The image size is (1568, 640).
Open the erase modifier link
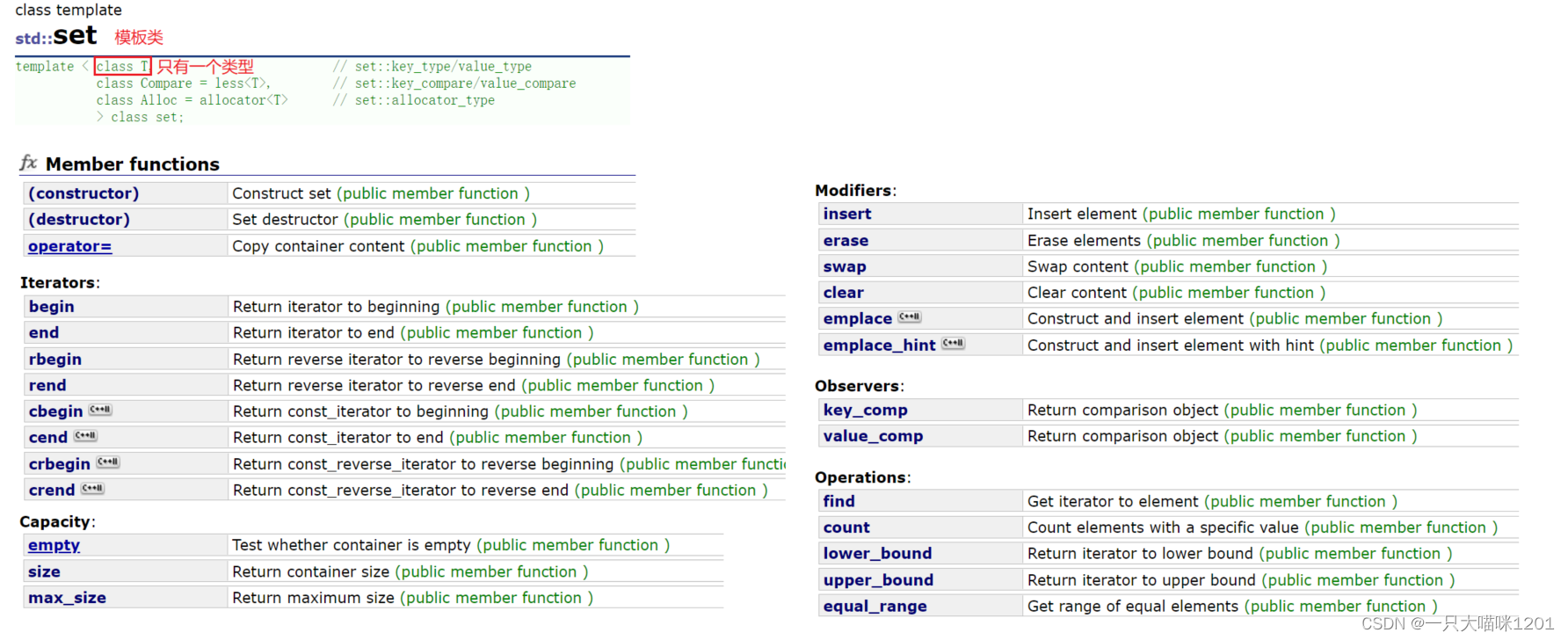(846, 241)
